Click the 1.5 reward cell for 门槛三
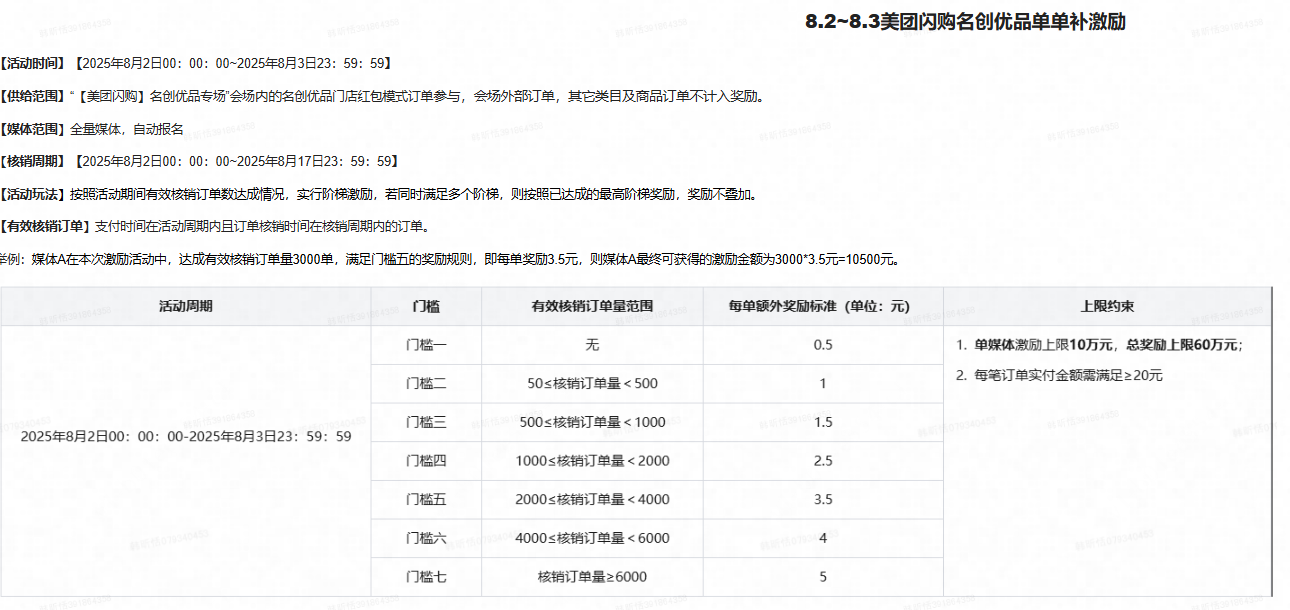This screenshot has width=1290, height=610. pos(823,422)
